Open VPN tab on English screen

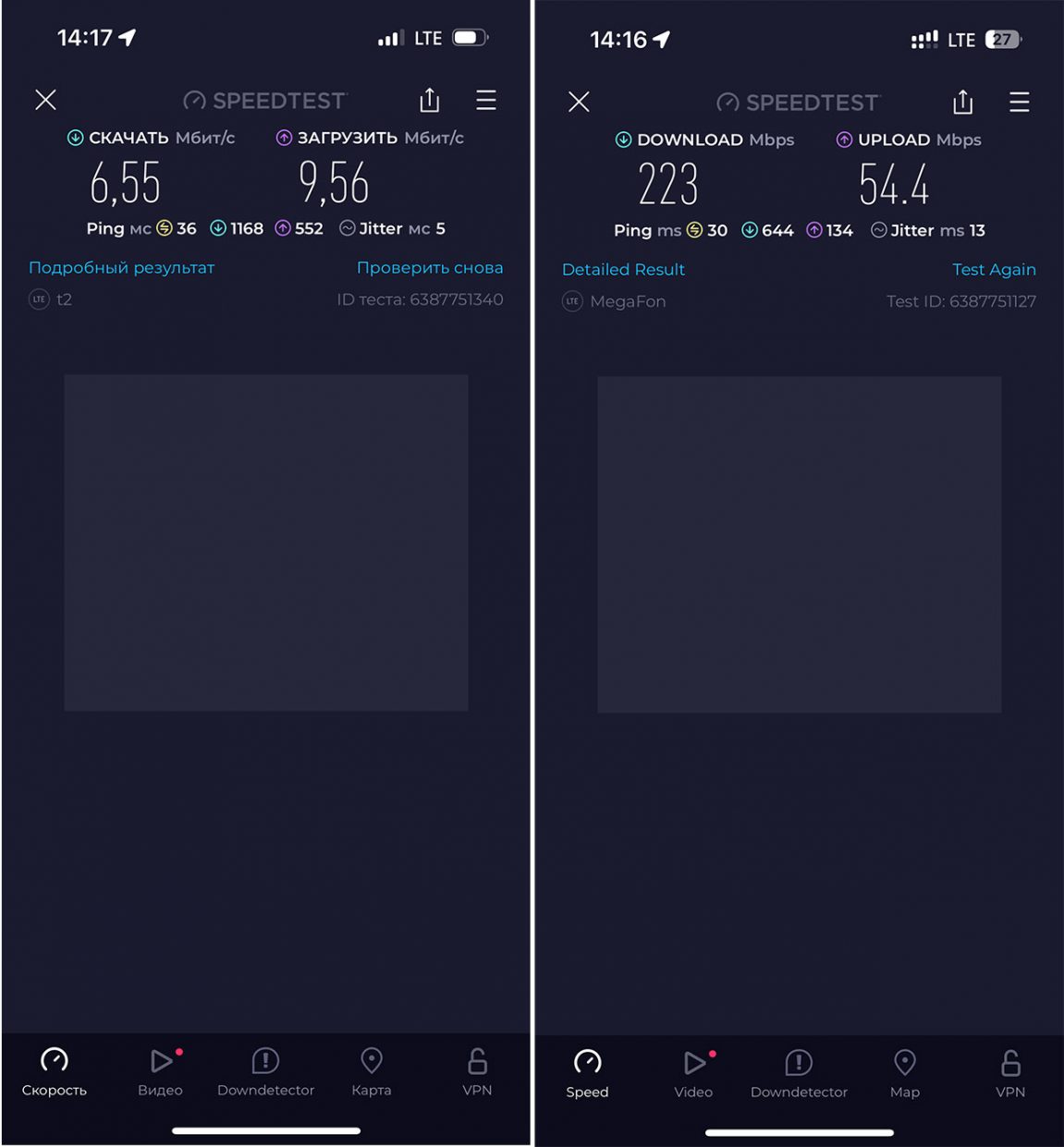(x=1010, y=1074)
